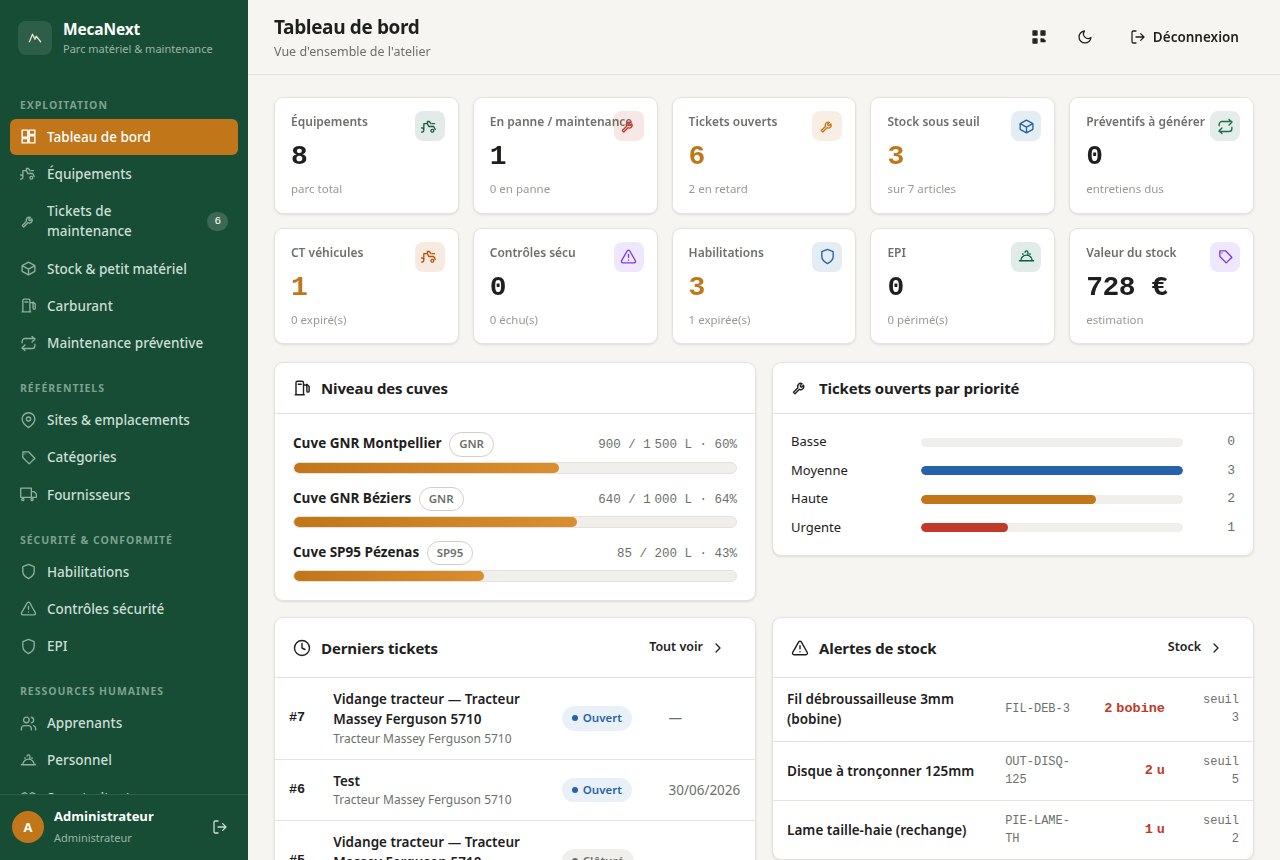Click the tickets count badge 6
This screenshot has height=860, width=1280.
(217, 221)
